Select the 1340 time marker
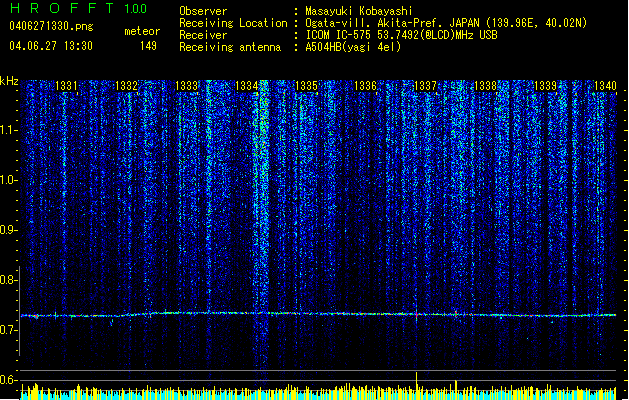Image resolution: width=629 pixels, height=400 pixels. point(604,87)
